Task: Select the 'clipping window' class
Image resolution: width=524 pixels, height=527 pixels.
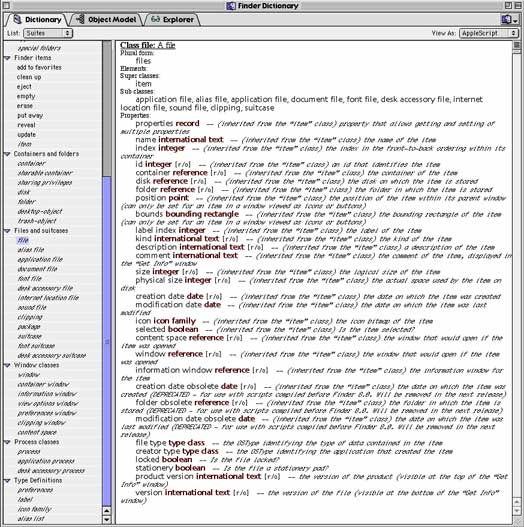Action: click(41, 423)
